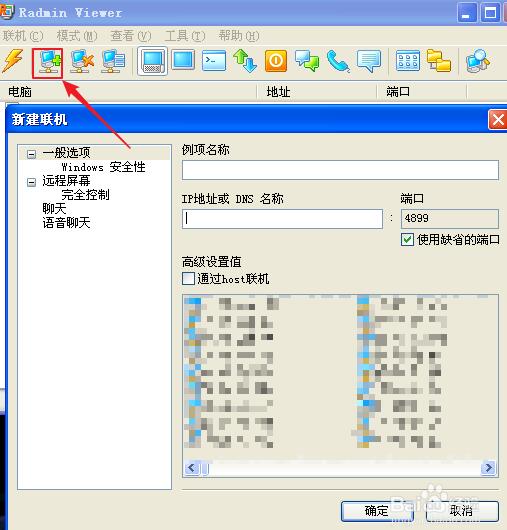Click the IP地址或 DNS 名称 input field
This screenshot has height=530, width=507.
pos(282,219)
